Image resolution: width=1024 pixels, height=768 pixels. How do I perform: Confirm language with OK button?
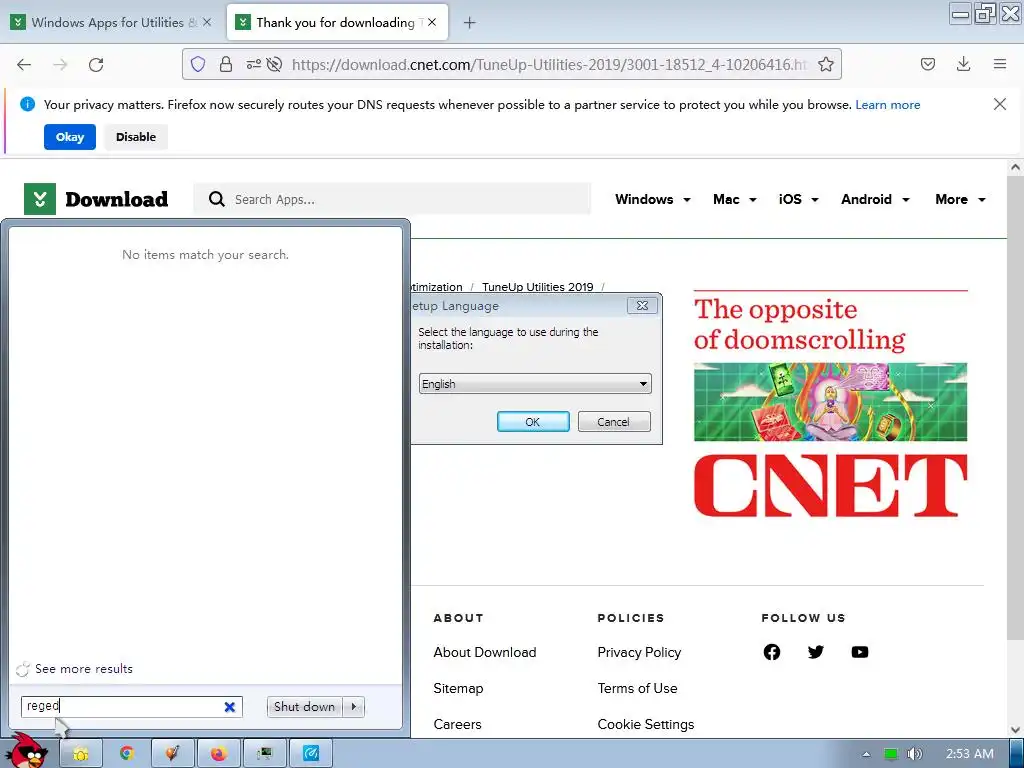point(533,422)
